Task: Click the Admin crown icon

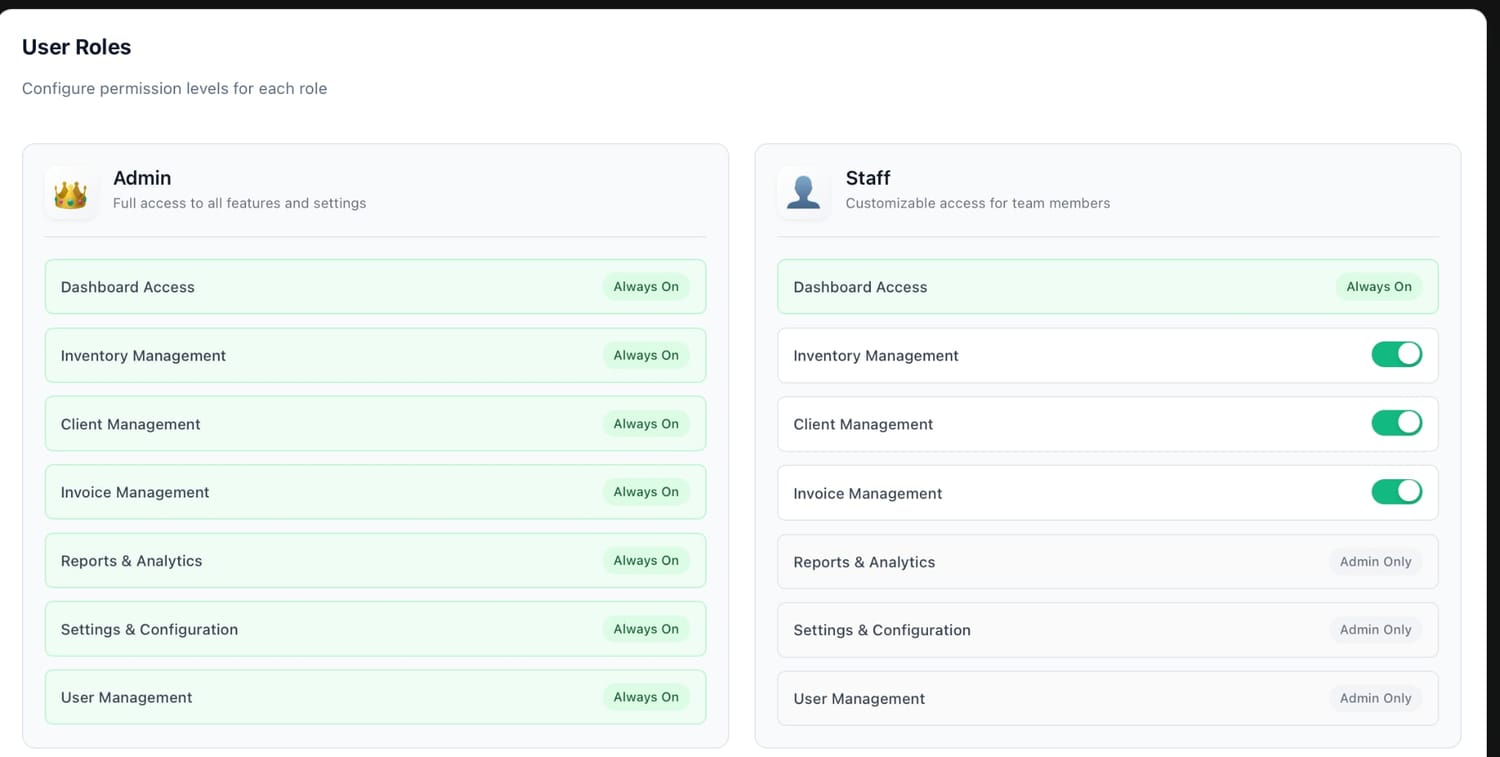Action: click(x=70, y=193)
